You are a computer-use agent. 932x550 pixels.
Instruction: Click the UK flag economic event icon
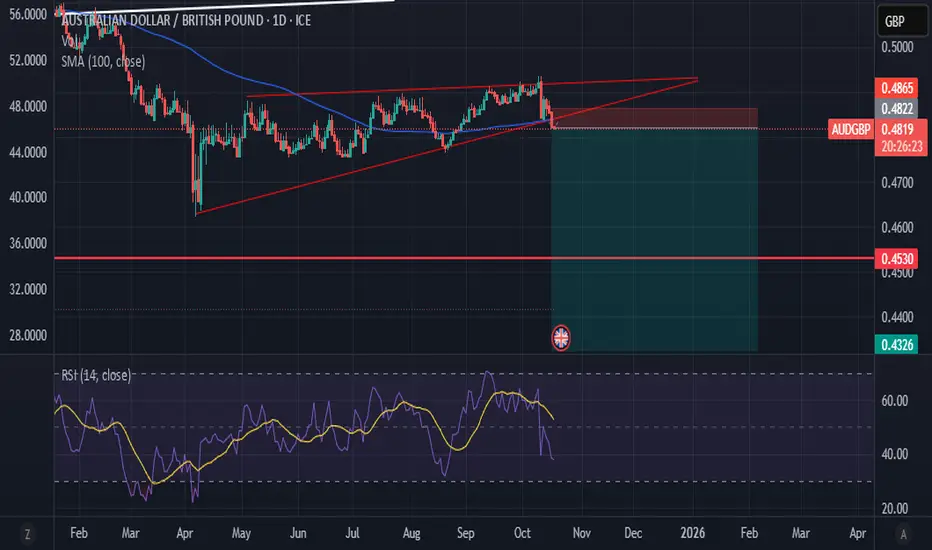tap(561, 338)
